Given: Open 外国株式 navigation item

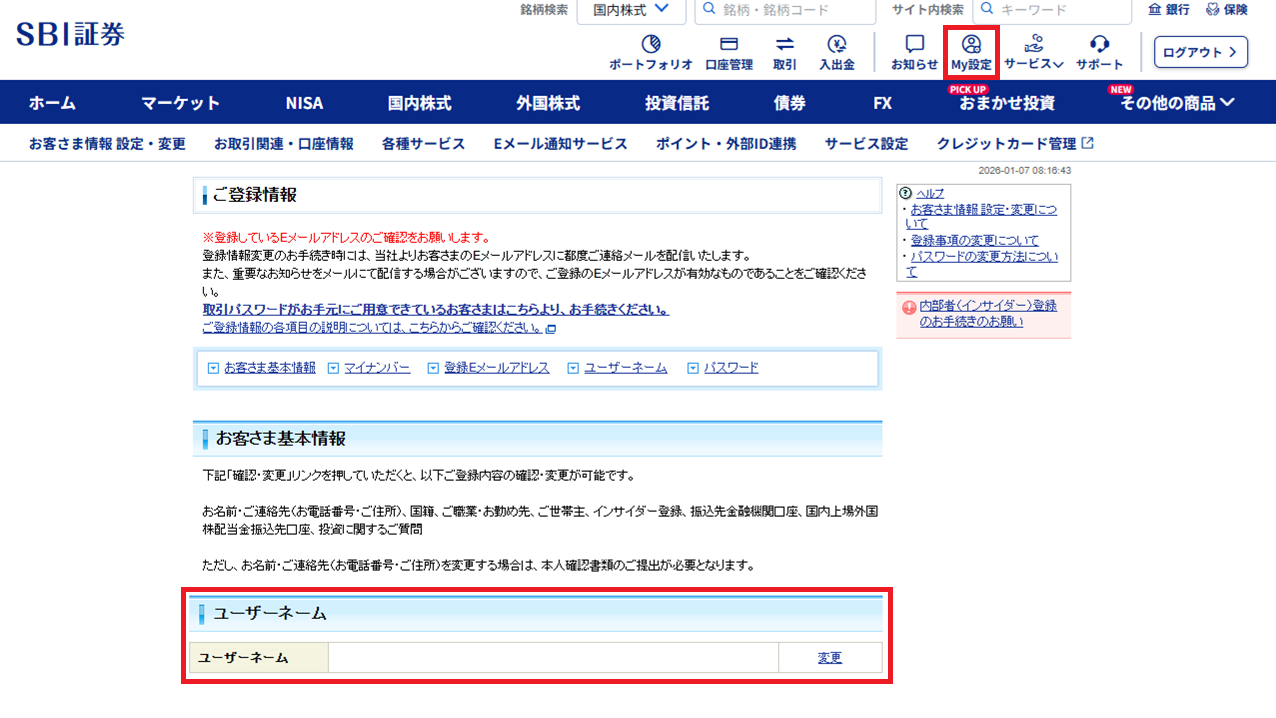Looking at the screenshot, I should pyautogui.click(x=548, y=103).
